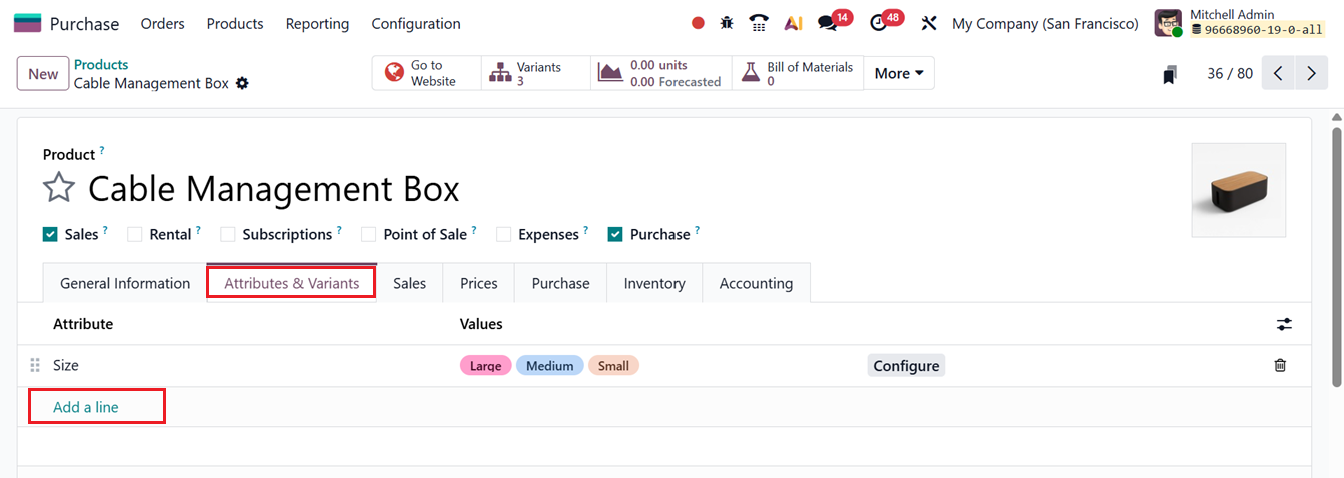This screenshot has width=1344, height=478.
Task: Open chat messages with 14 badge
Action: 827,23
